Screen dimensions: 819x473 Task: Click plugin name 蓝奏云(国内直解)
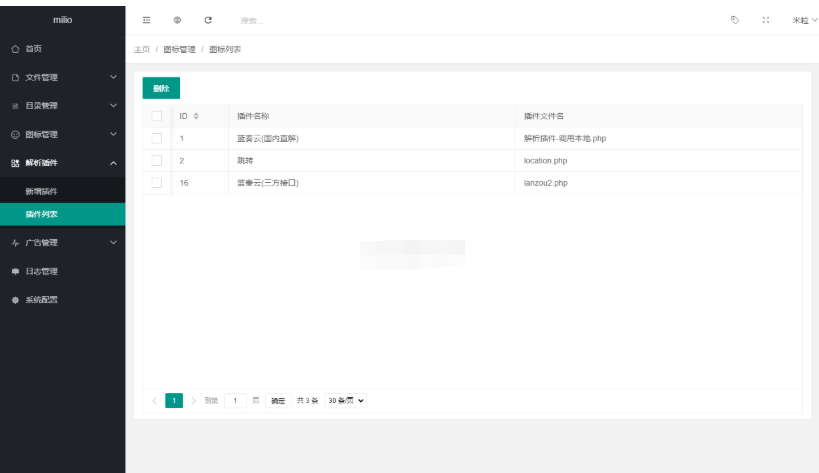pos(268,138)
